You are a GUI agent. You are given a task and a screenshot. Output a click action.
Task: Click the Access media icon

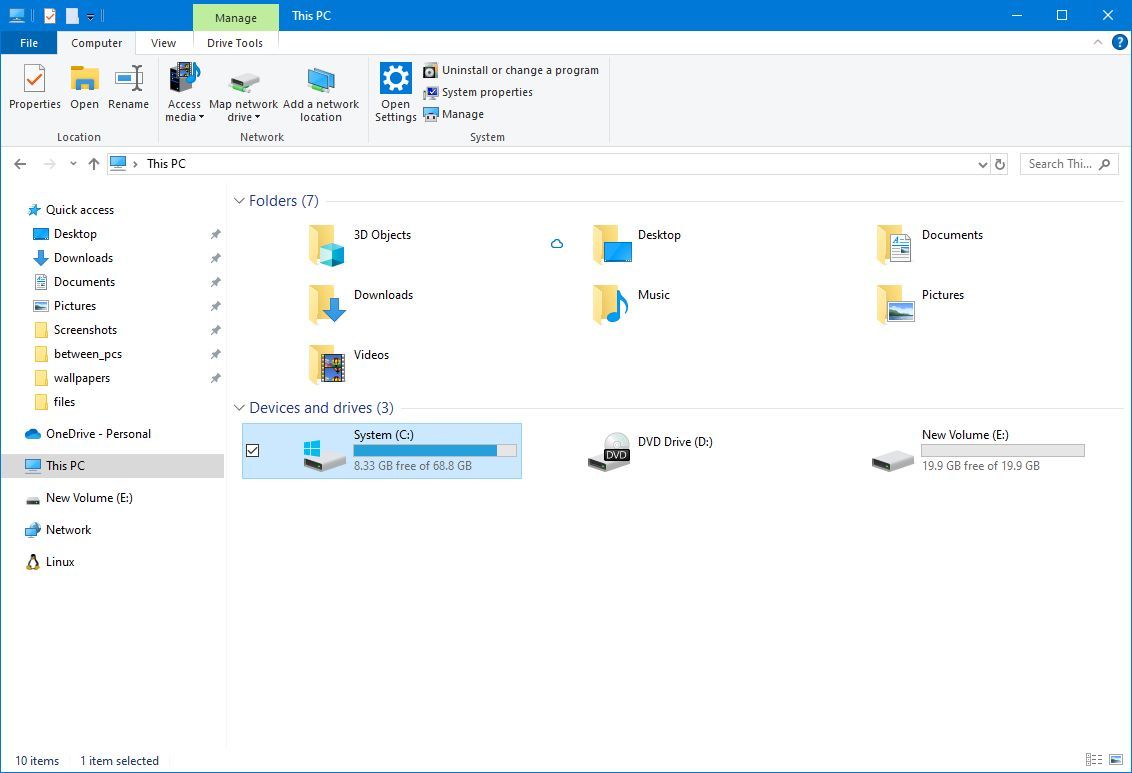tap(184, 78)
